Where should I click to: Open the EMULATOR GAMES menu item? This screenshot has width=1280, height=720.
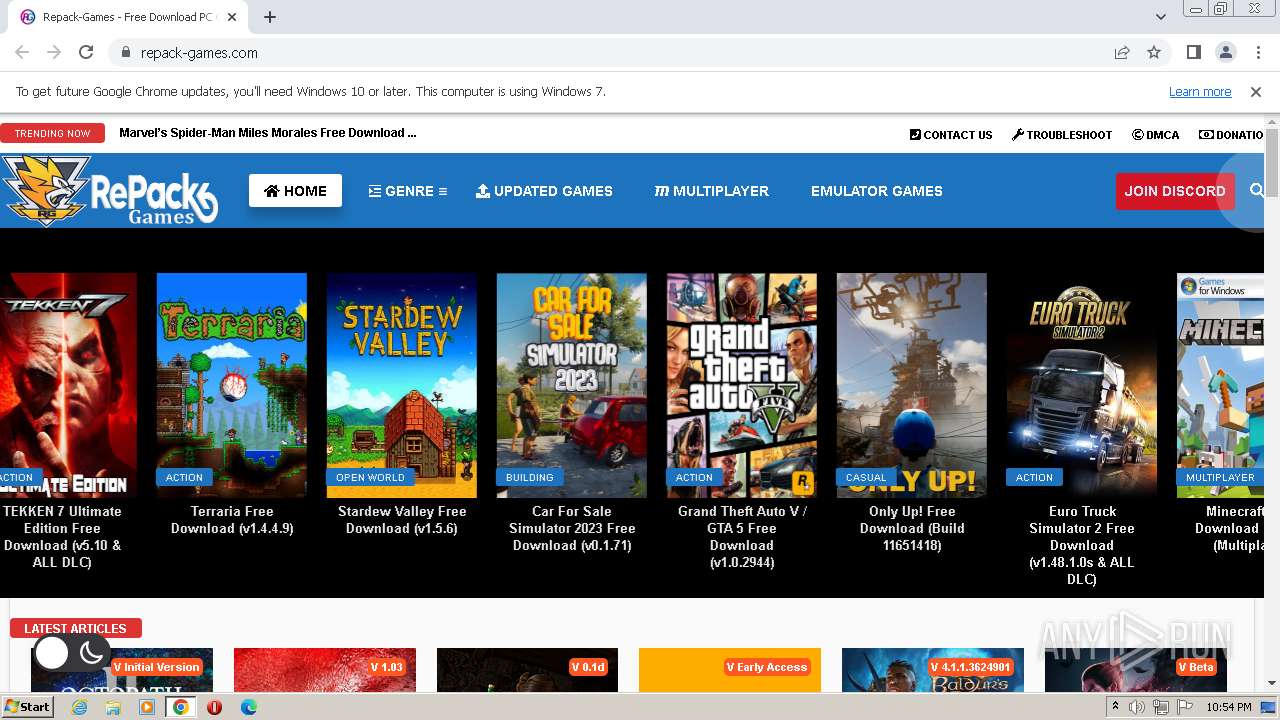877,191
